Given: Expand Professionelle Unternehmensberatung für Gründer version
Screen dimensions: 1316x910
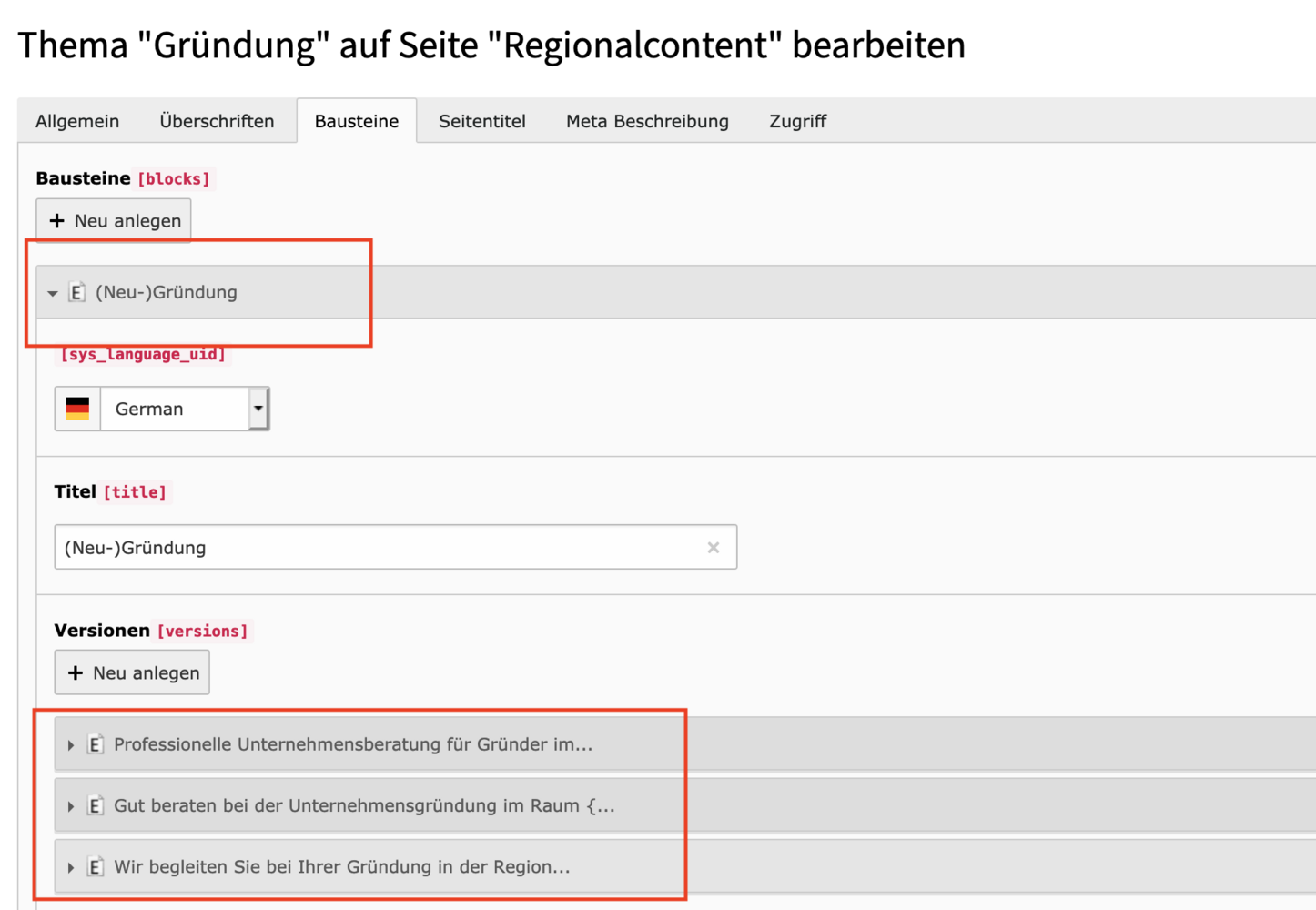Looking at the screenshot, I should coord(71,745).
